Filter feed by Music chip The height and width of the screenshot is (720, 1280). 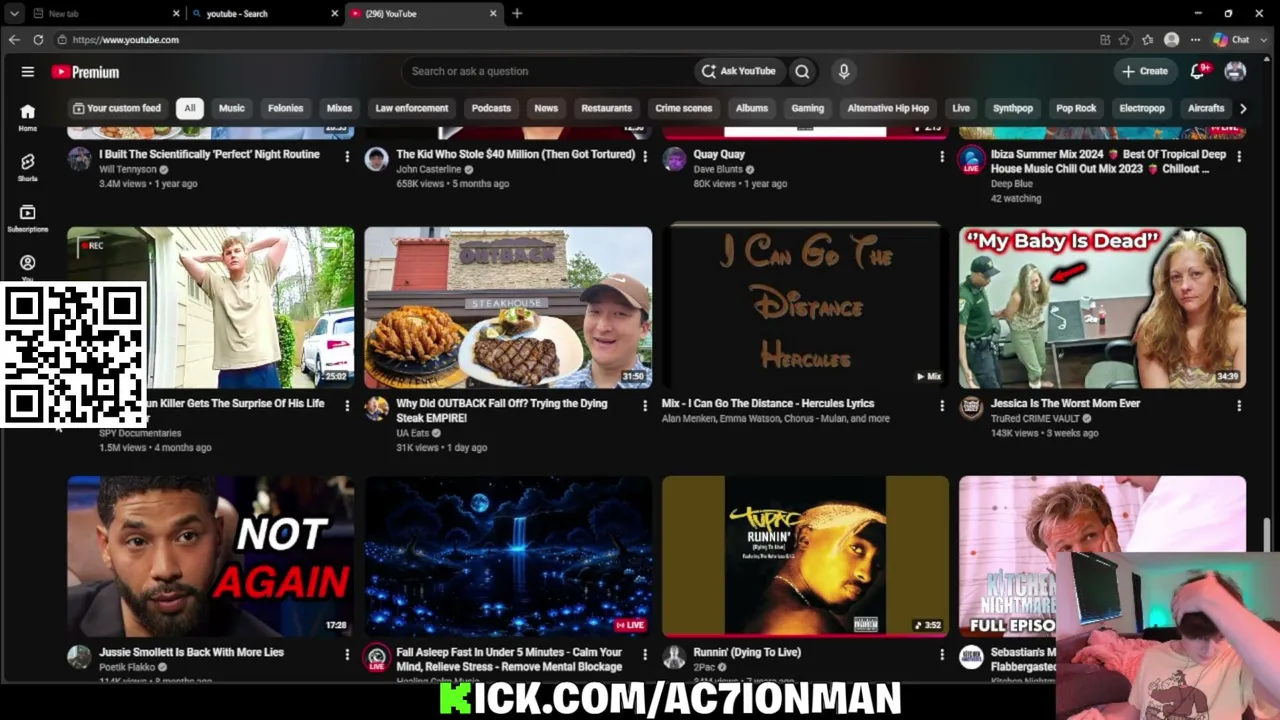coord(231,108)
